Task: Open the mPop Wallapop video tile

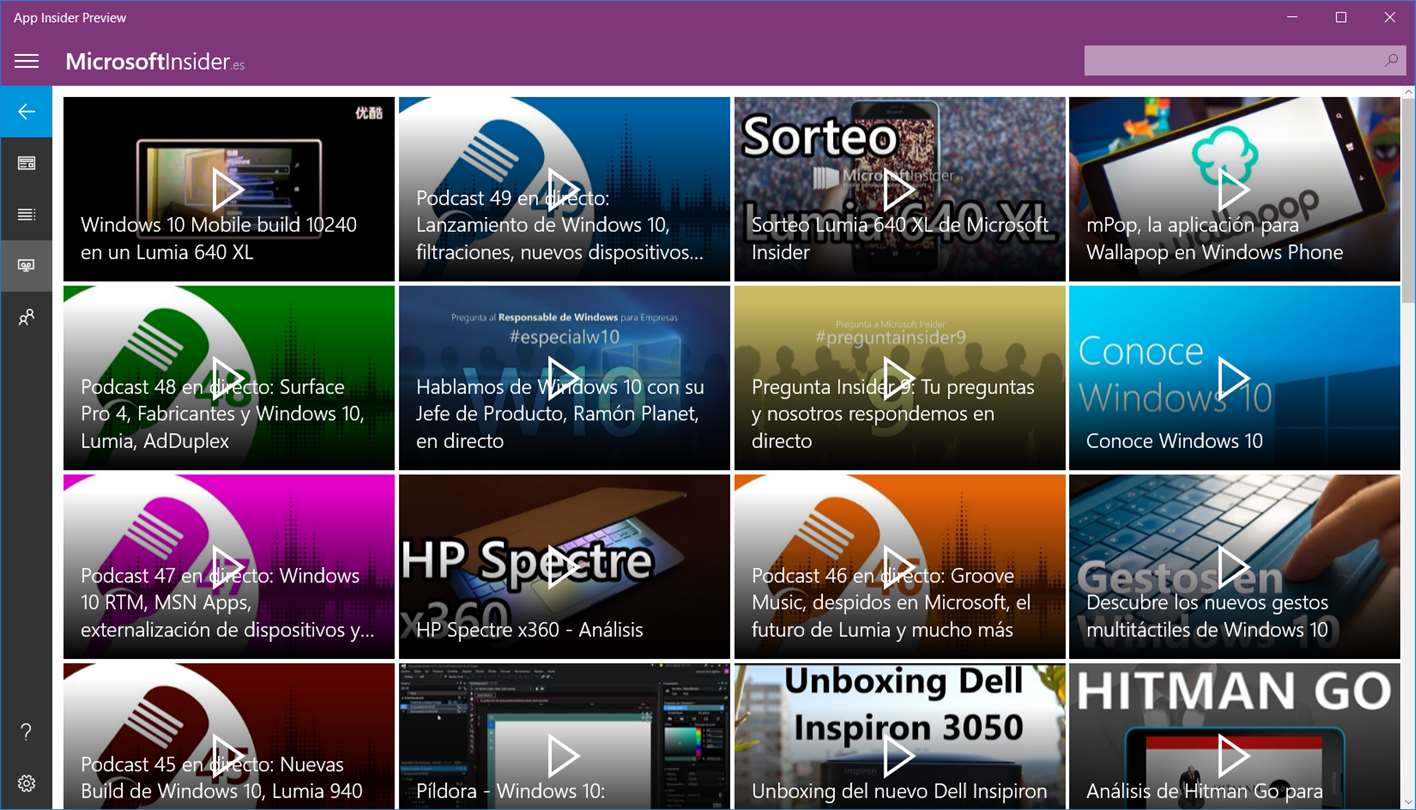Action: 1234,189
